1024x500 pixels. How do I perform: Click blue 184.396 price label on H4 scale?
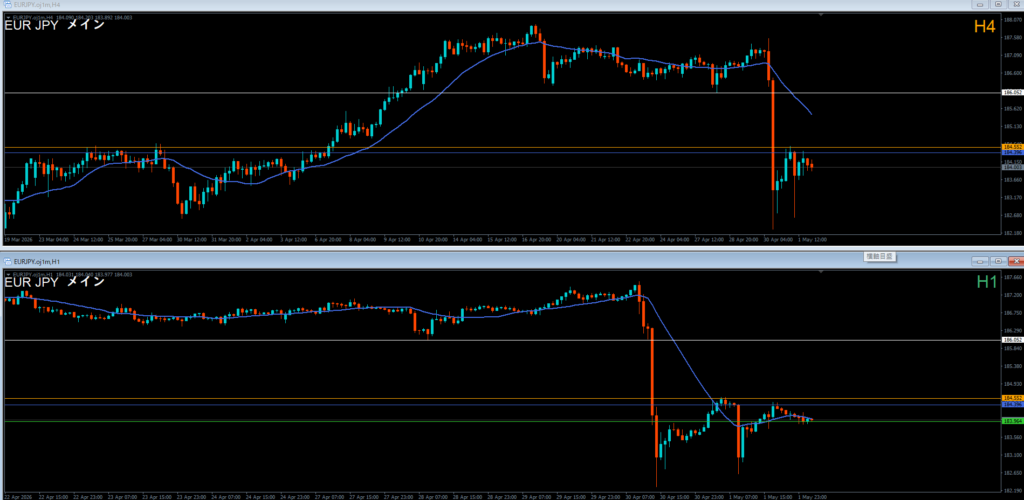pos(1012,153)
